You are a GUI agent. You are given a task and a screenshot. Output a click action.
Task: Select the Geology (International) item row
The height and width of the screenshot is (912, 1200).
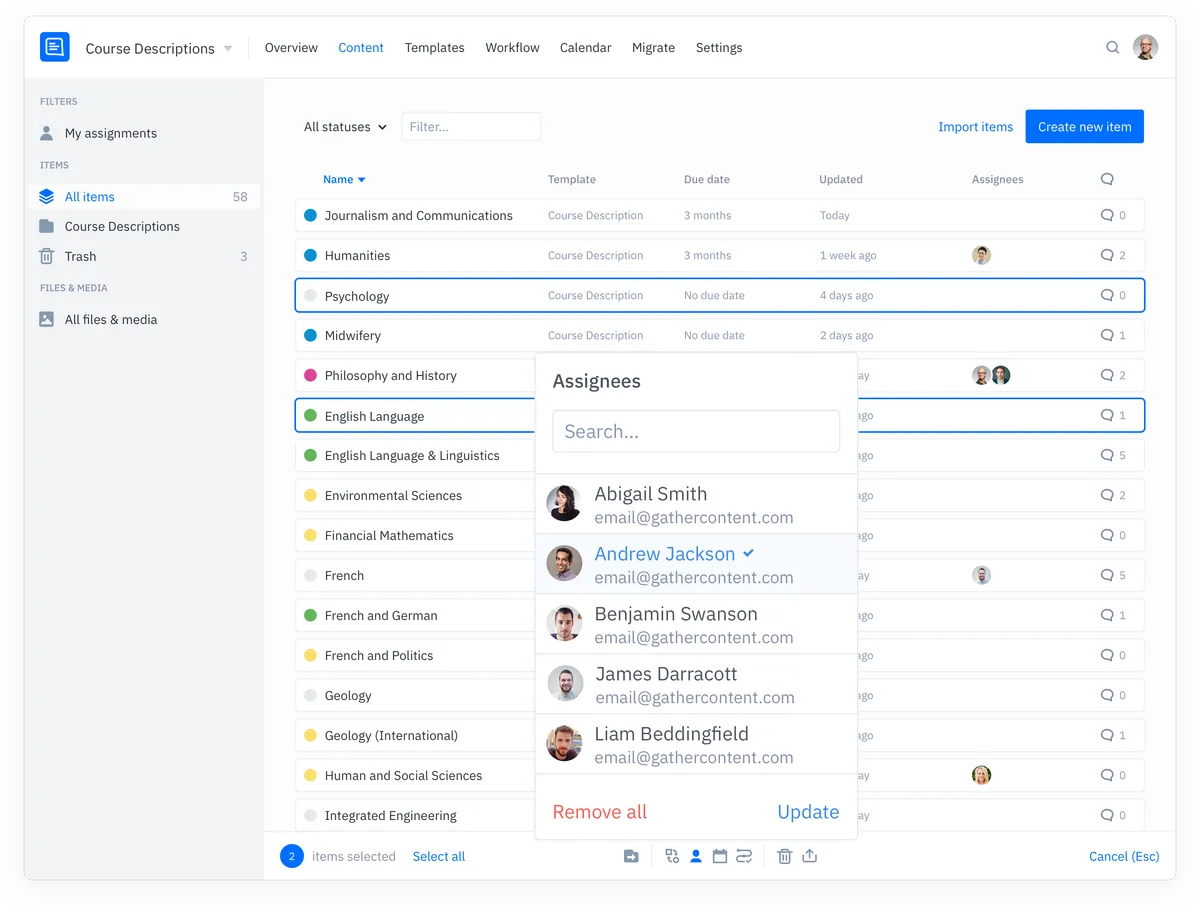(x=720, y=735)
